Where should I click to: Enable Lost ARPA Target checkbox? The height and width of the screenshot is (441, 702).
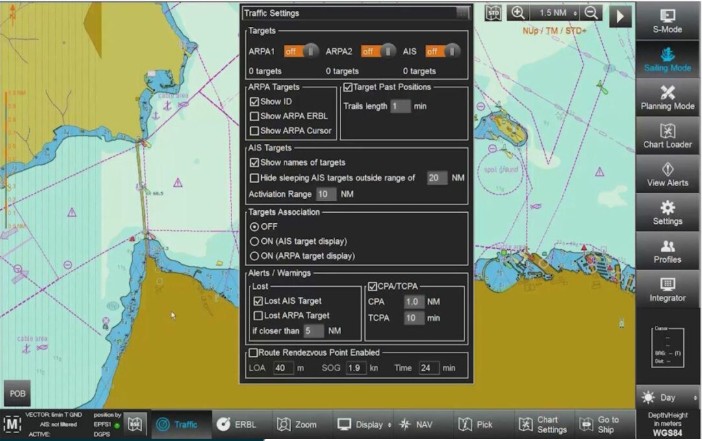click(x=258, y=316)
